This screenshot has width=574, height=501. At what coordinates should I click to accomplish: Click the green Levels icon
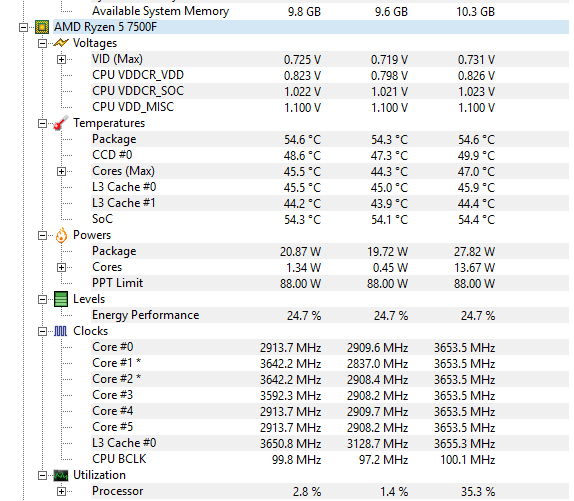point(61,299)
